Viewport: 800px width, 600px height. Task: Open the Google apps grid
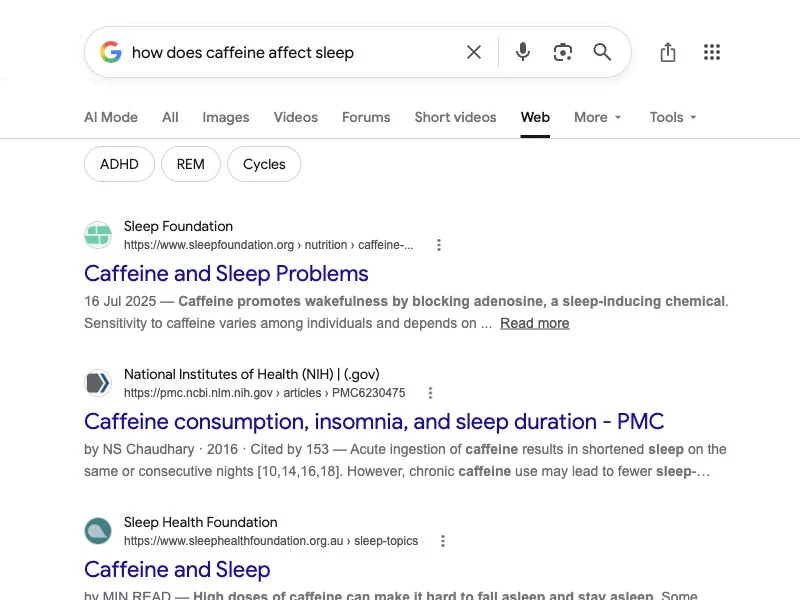[x=712, y=52]
